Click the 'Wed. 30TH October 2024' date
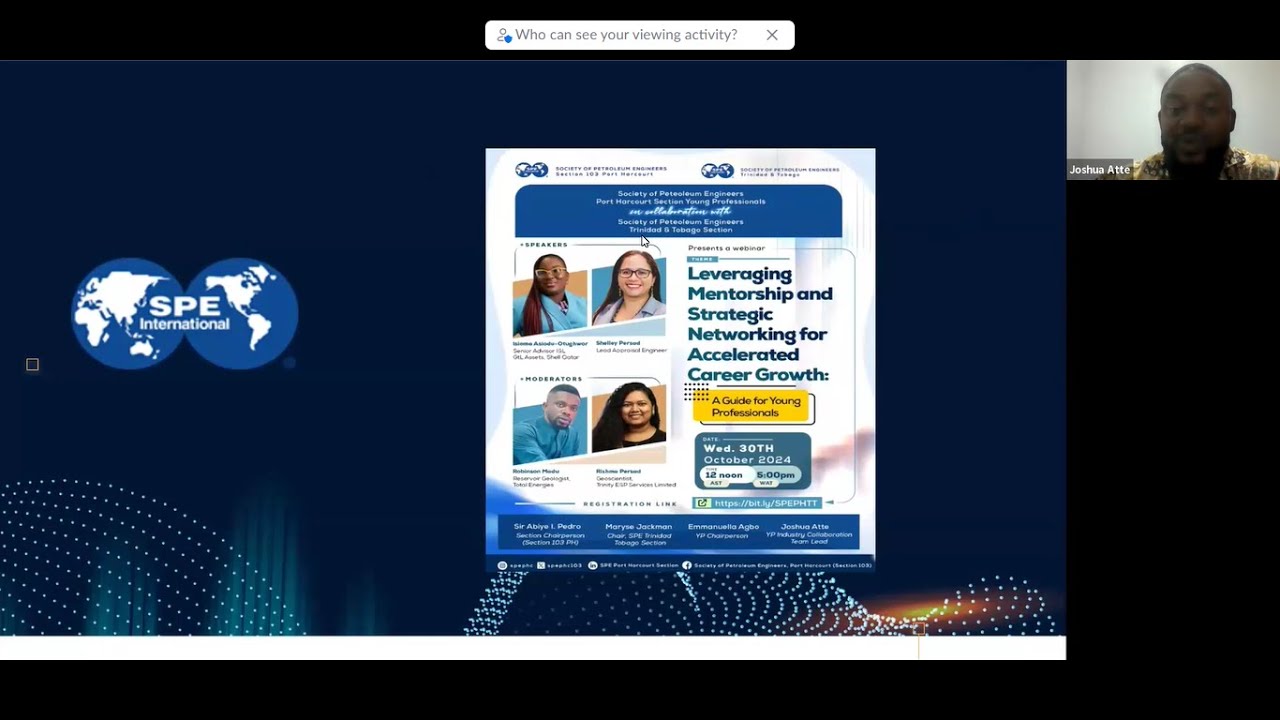The width and height of the screenshot is (1280, 720). 747,454
